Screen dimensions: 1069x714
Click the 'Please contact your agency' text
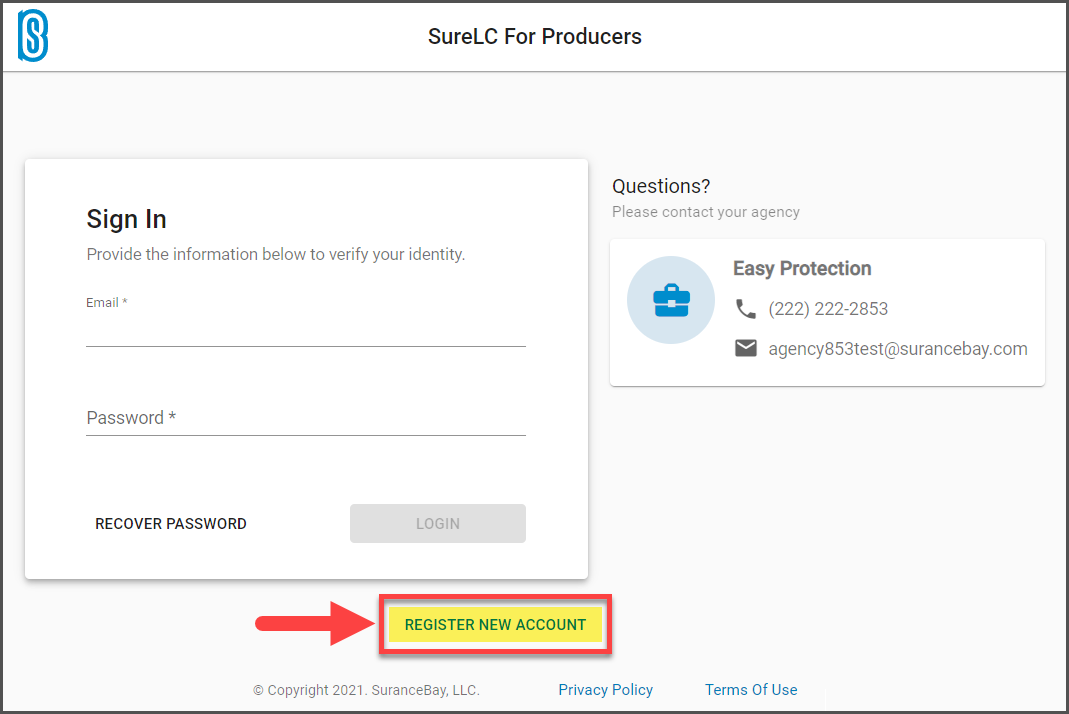[706, 212]
